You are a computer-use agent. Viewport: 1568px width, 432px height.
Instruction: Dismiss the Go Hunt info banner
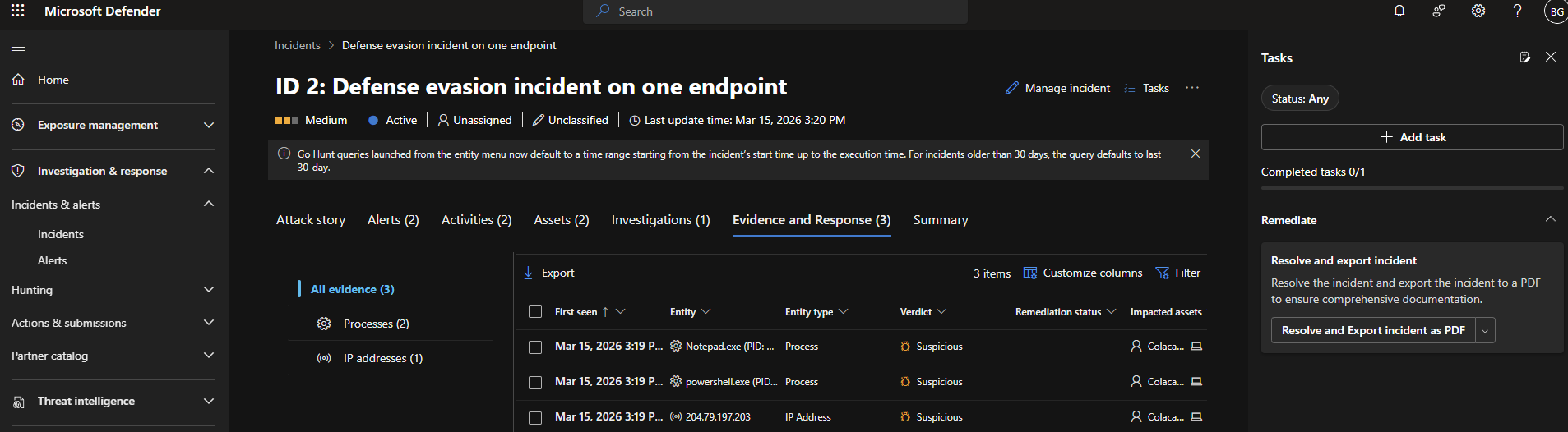pyautogui.click(x=1196, y=154)
